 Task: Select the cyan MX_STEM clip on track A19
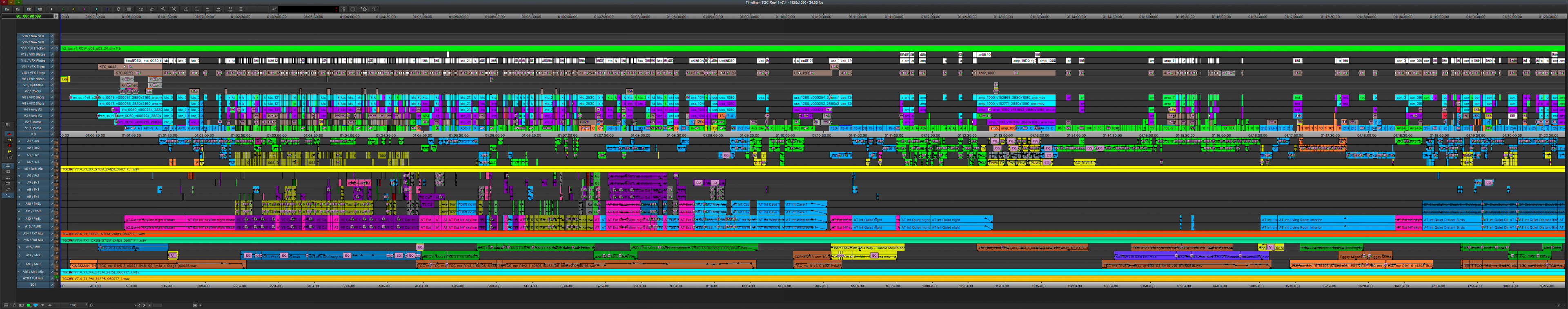tap(813, 272)
